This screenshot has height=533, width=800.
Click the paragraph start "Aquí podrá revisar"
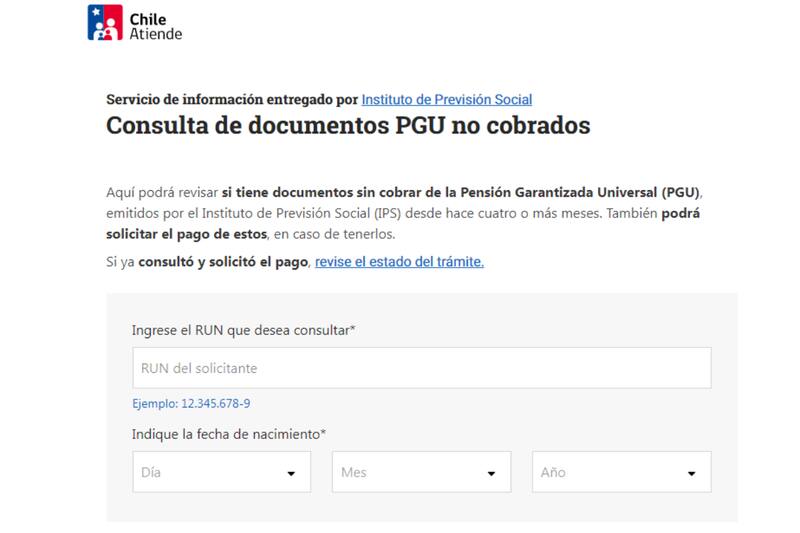coord(161,191)
